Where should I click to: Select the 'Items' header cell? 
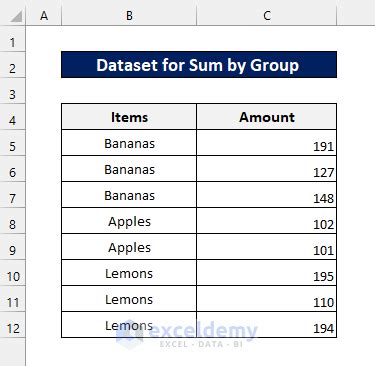[129, 117]
